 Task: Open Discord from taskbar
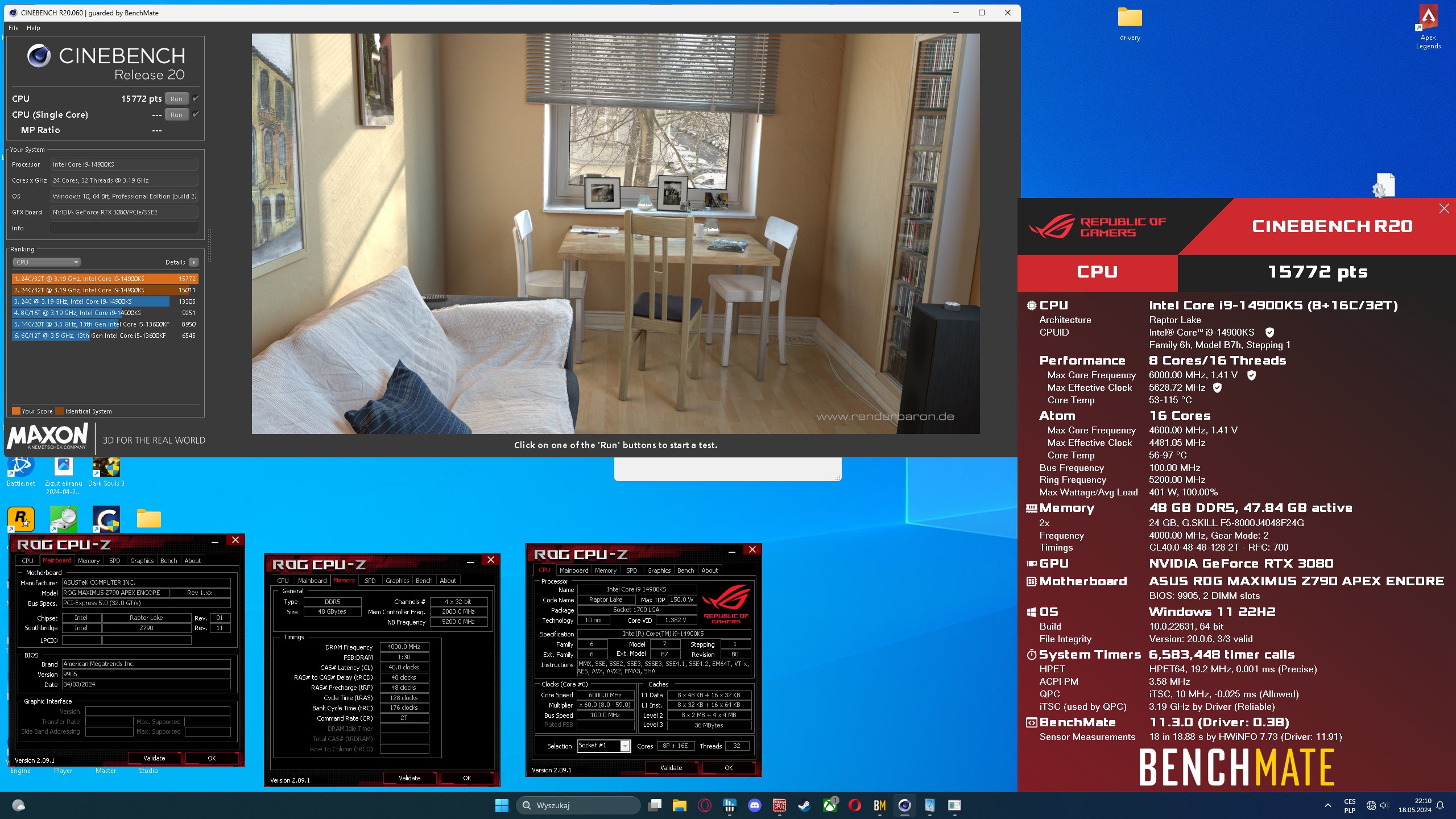pos(755,805)
